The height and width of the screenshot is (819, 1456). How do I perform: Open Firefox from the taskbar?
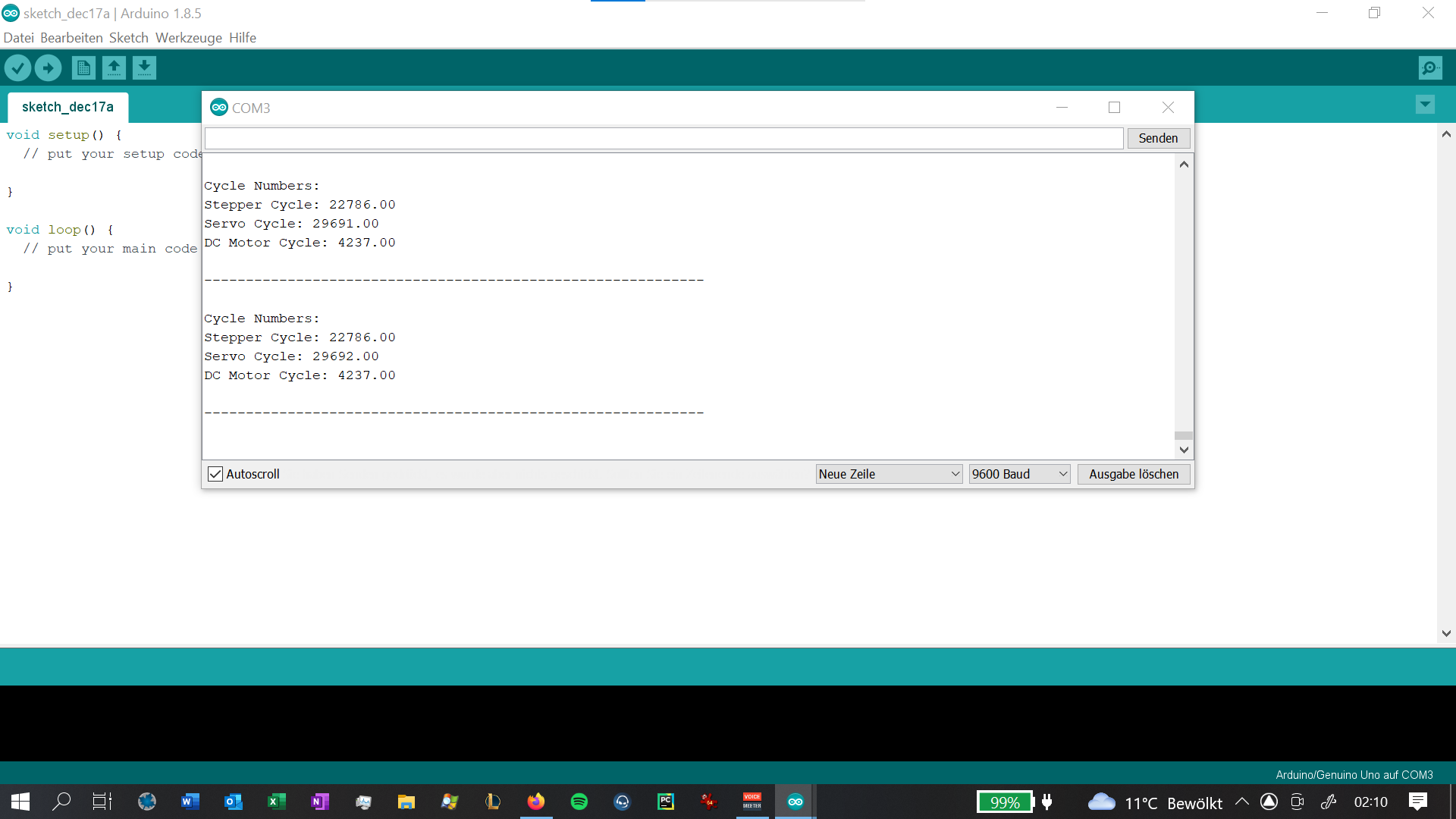tap(536, 802)
